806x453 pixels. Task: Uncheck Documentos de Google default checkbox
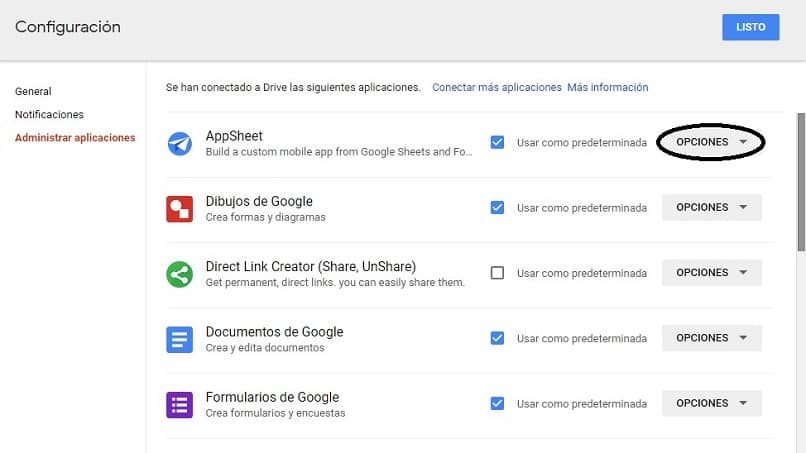(497, 338)
